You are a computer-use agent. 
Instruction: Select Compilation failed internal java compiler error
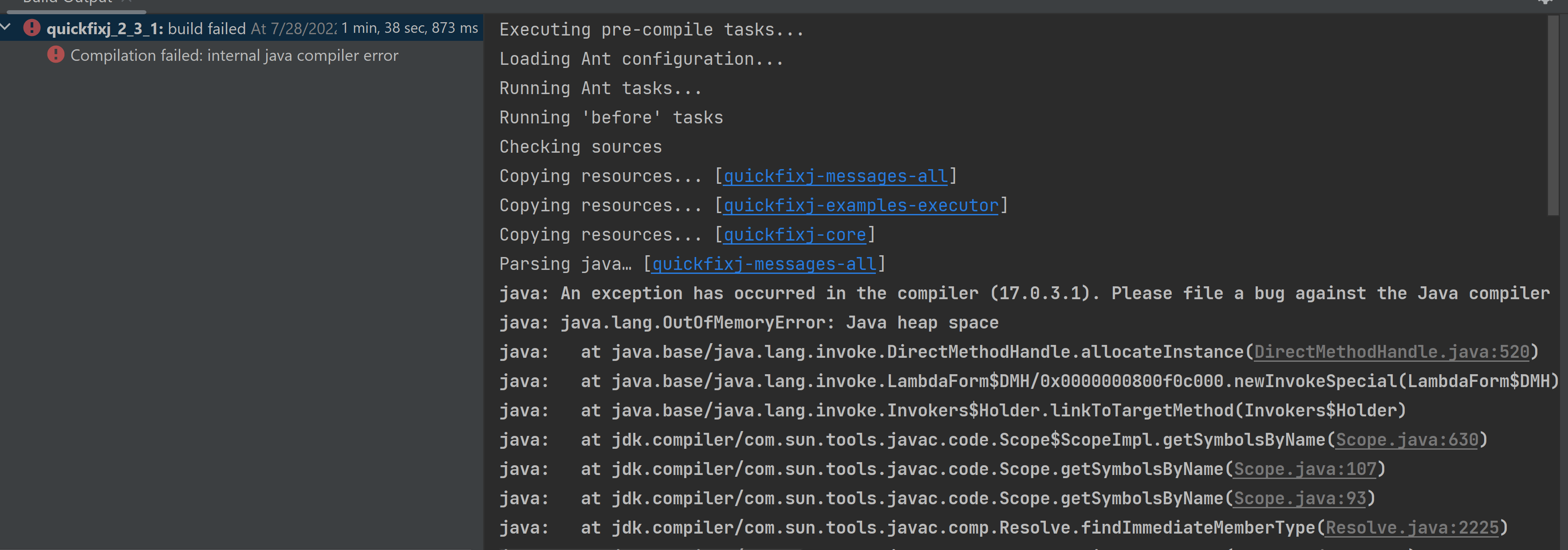pyautogui.click(x=234, y=55)
